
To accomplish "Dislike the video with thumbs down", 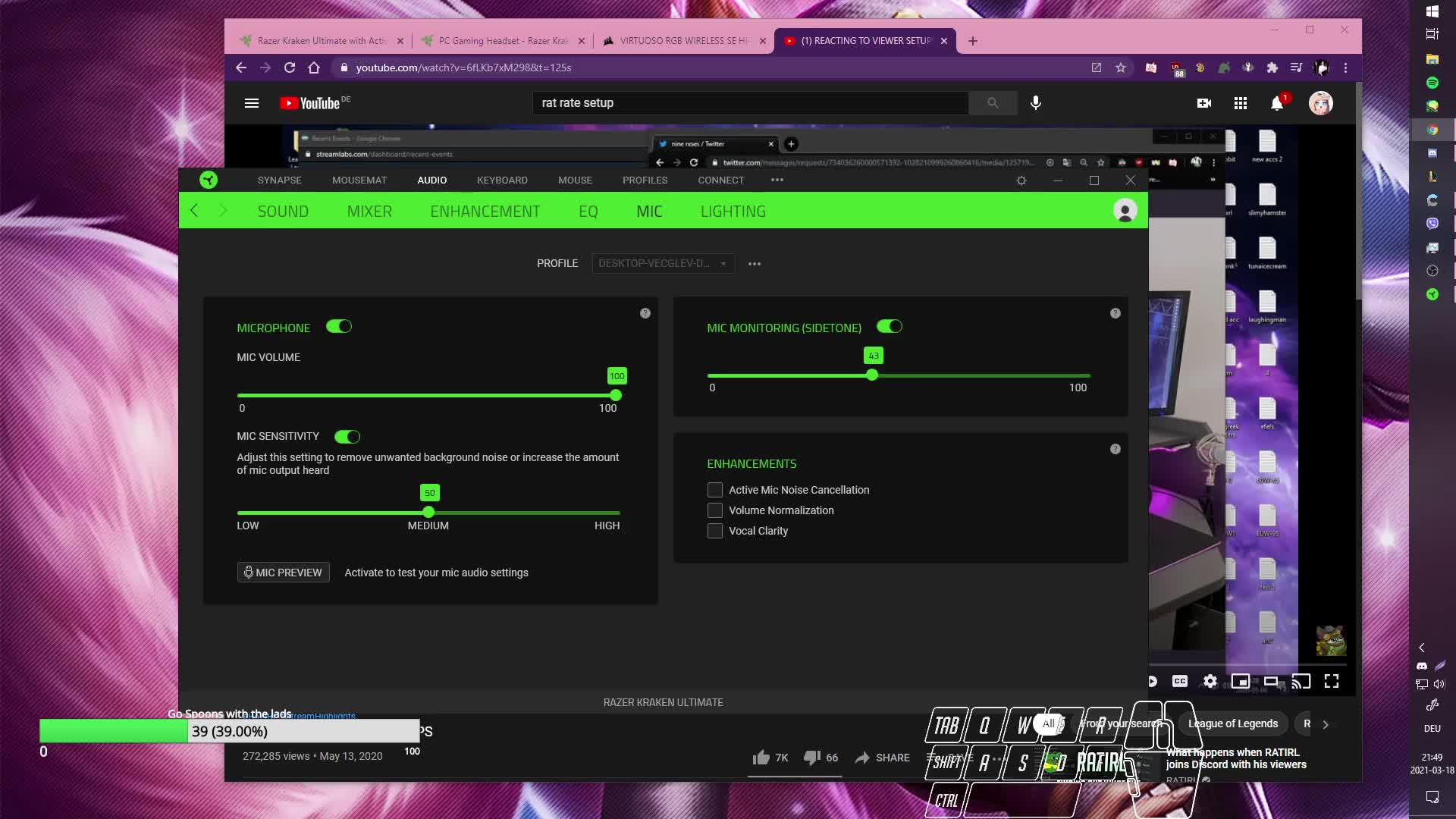I will 811,758.
